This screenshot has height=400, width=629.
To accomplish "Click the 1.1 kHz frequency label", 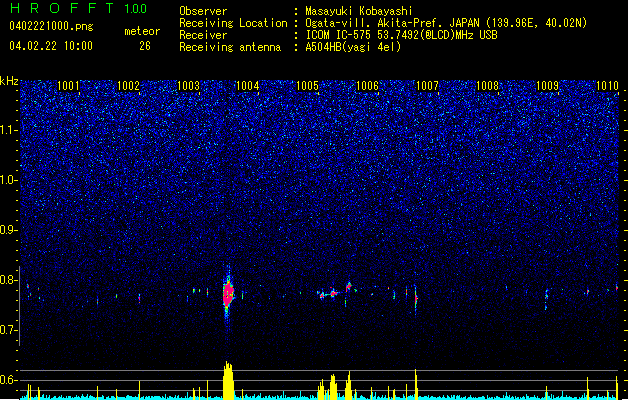I will [x=8, y=130].
